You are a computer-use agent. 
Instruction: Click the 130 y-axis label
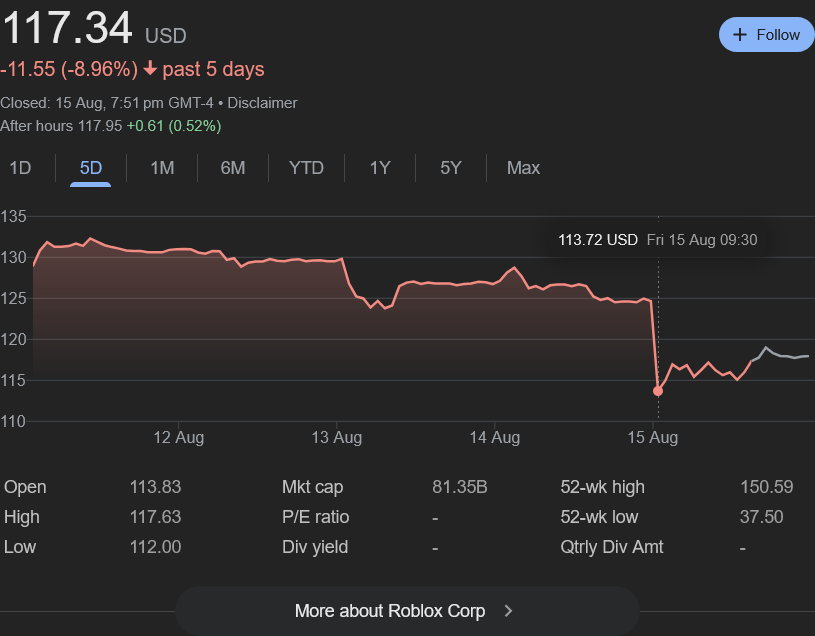pyautogui.click(x=13, y=257)
